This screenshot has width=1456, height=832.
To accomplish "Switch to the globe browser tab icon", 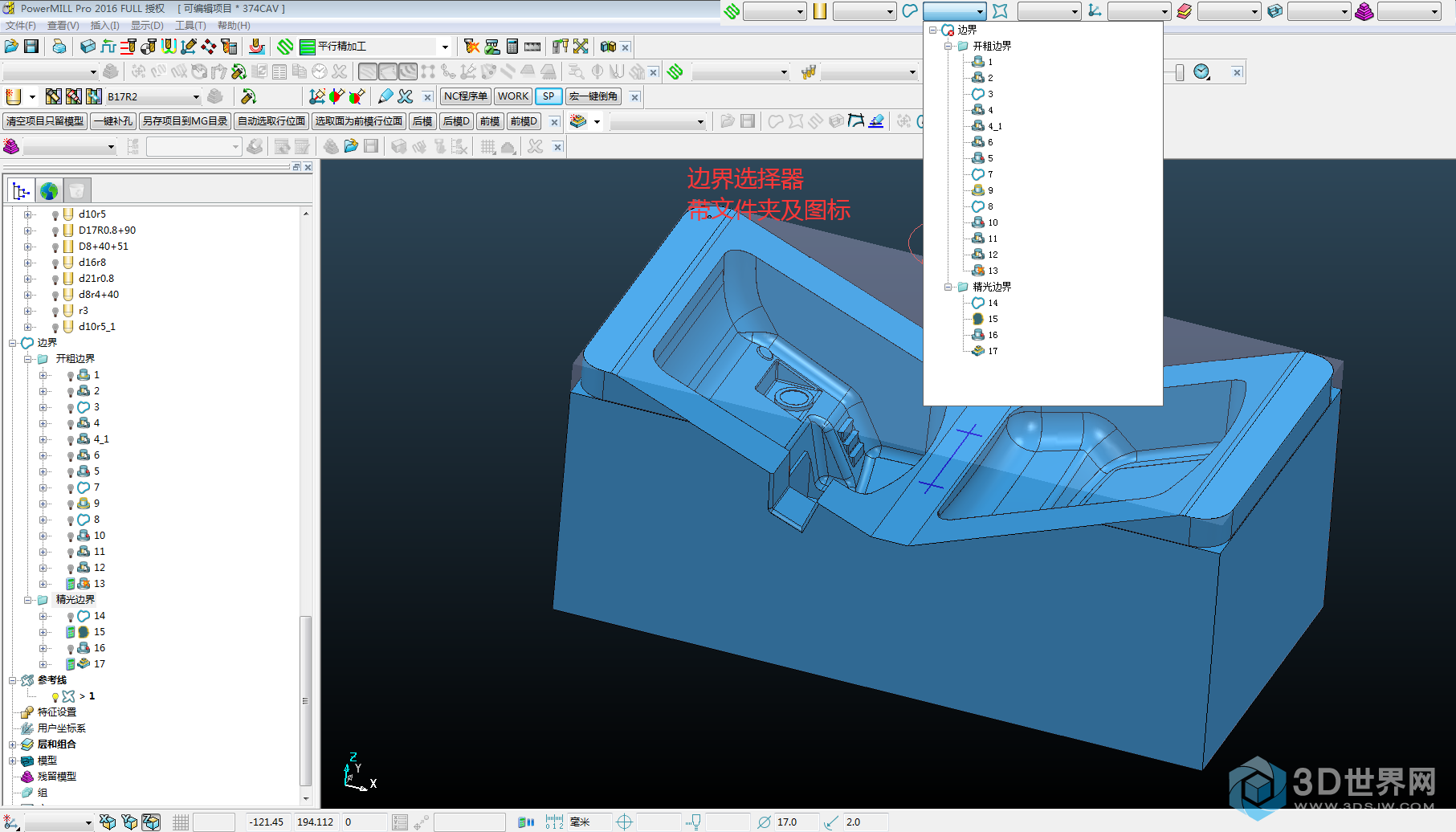I will (49, 191).
